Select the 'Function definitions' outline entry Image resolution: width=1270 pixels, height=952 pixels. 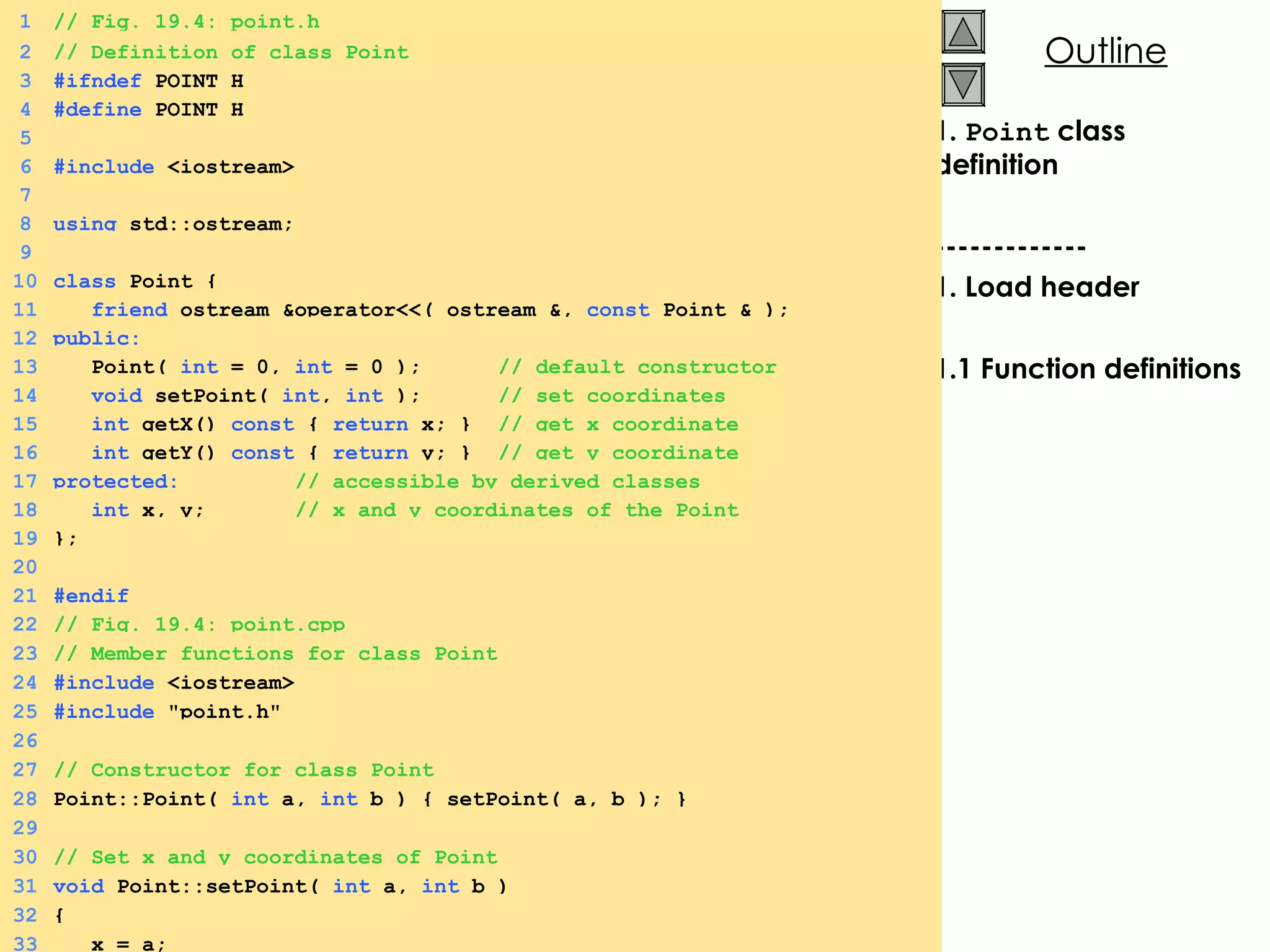pos(1091,369)
